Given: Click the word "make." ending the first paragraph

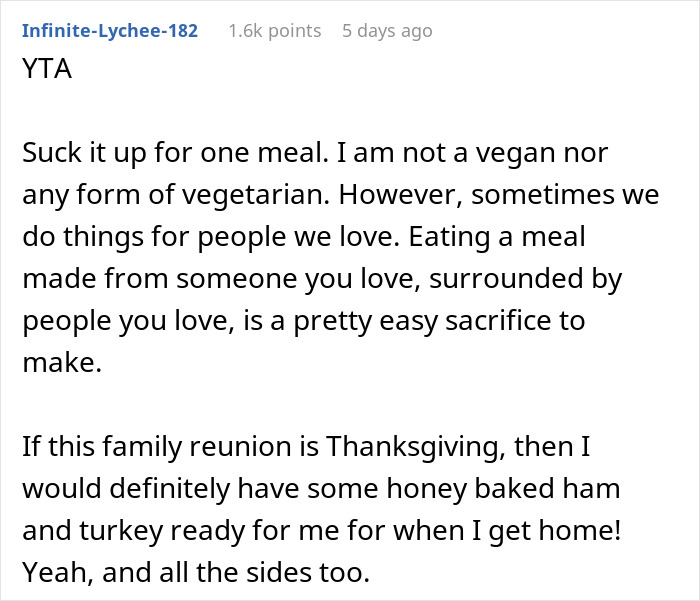Looking at the screenshot, I should tap(62, 364).
